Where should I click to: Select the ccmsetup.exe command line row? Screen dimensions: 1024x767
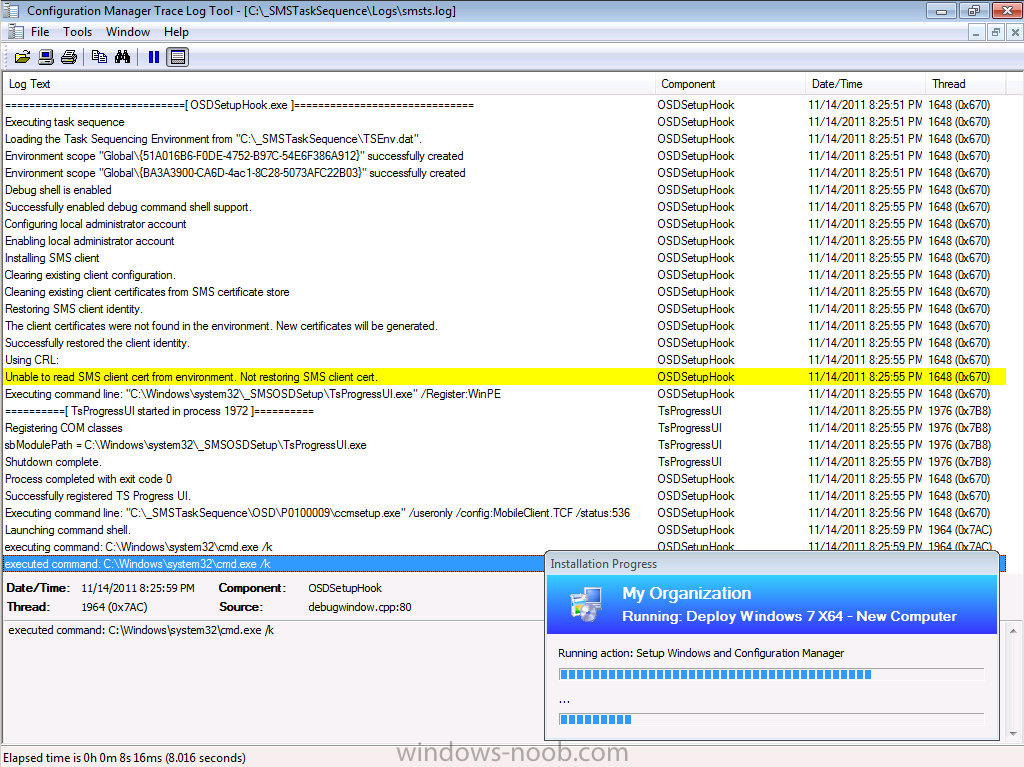505,513
